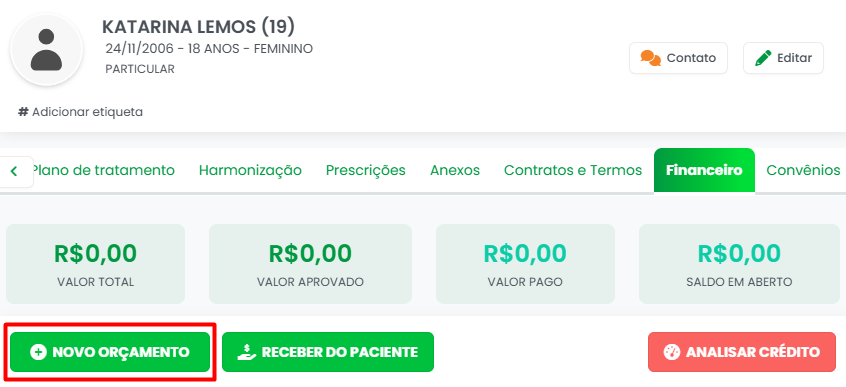Open the Prescrições tab
This screenshot has height=387, width=846.
[x=366, y=171]
